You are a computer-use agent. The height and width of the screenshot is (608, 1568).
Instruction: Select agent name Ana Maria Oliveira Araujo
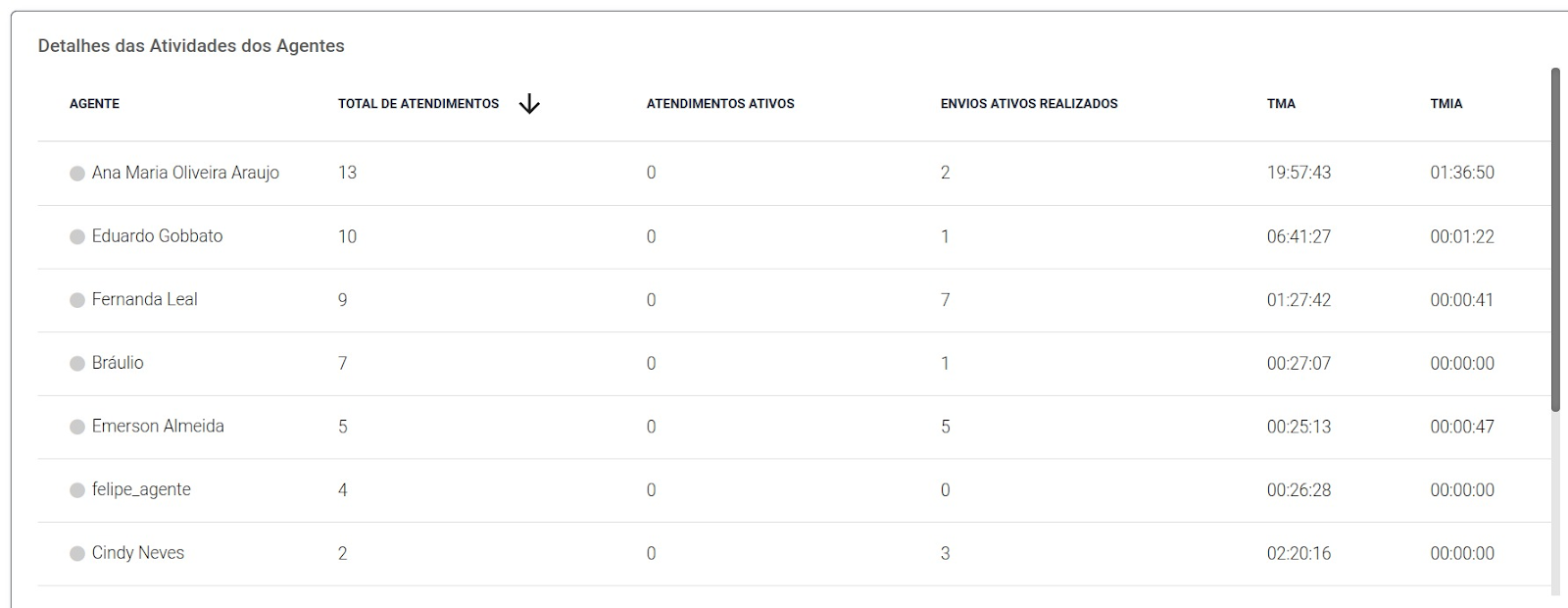coord(185,173)
